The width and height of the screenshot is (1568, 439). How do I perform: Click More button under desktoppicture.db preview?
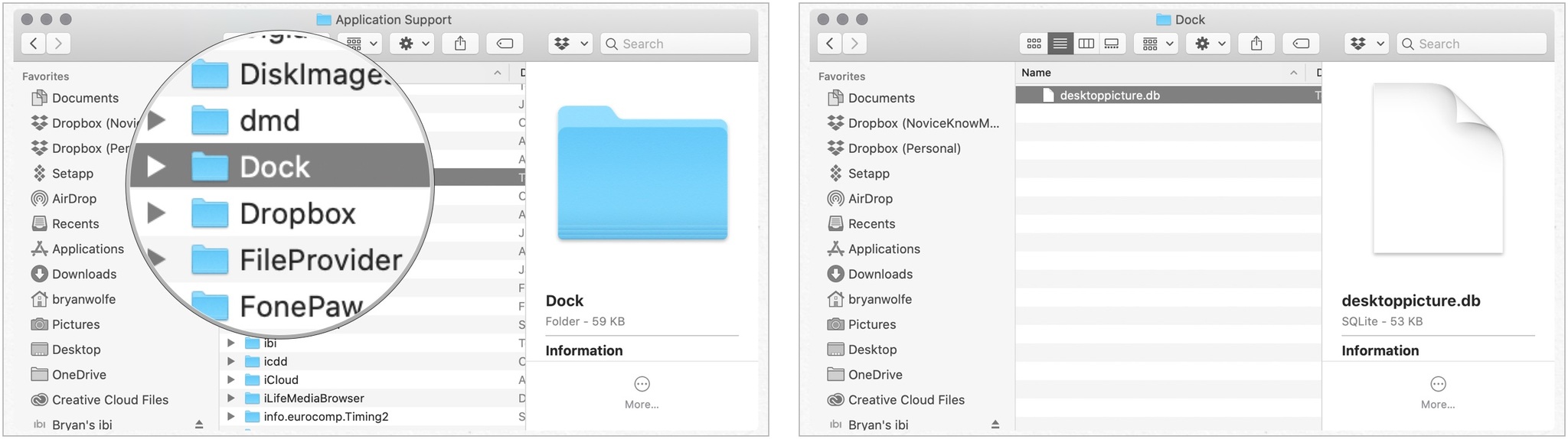click(1438, 392)
